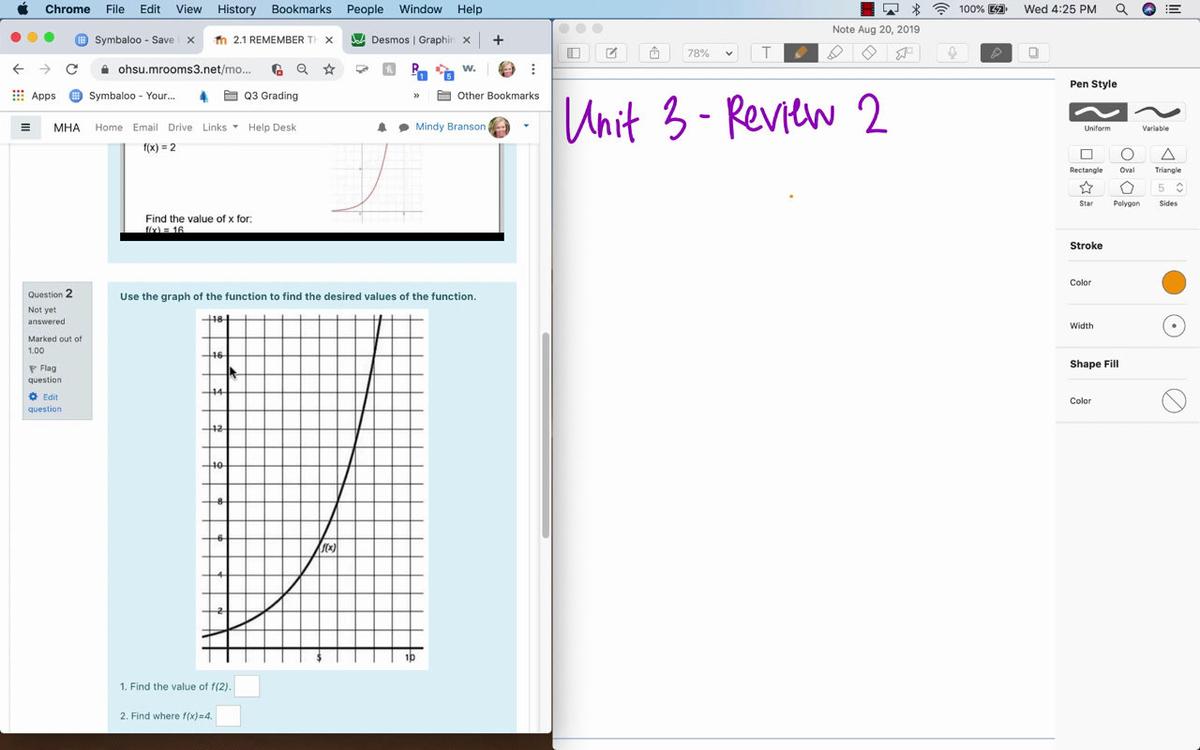Open the Drive link on MHA
This screenshot has width=1200, height=750.
[x=180, y=127]
